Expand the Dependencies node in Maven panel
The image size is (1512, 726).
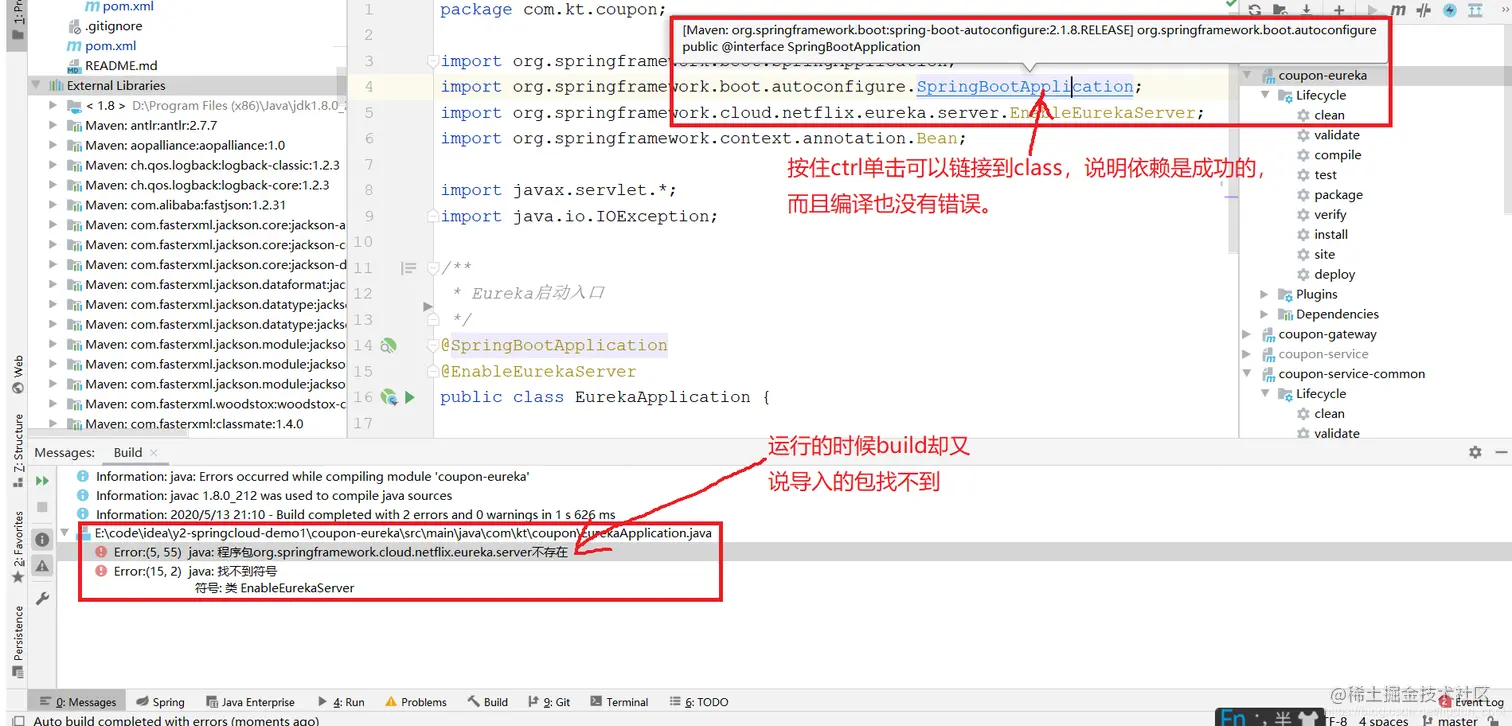pyautogui.click(x=1264, y=314)
